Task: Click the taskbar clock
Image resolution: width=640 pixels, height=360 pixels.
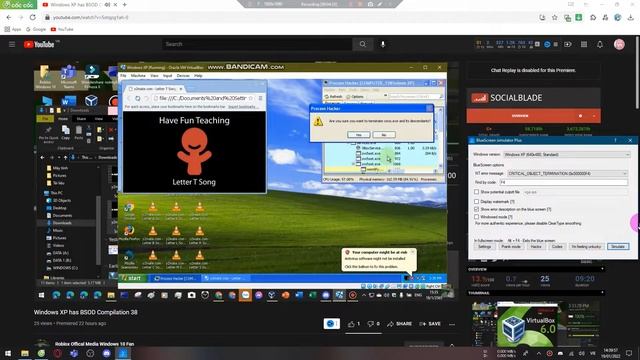Action: pos(610,353)
